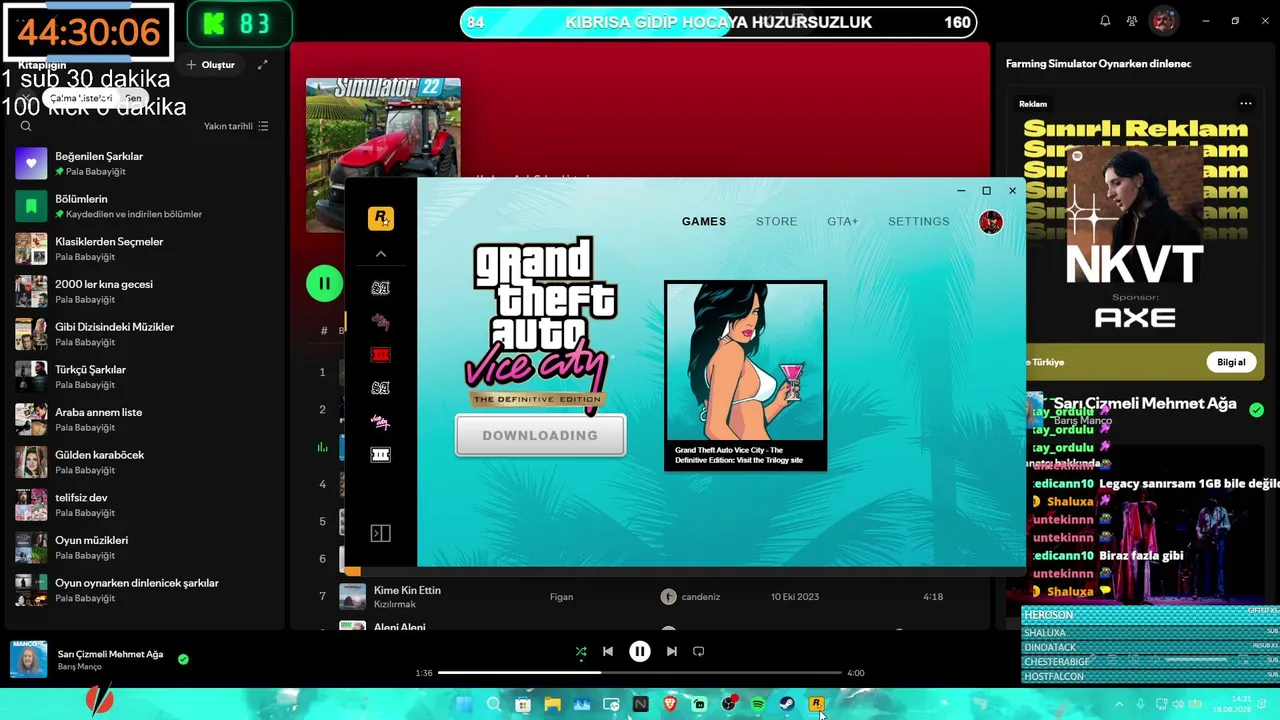Open the SETTINGS tab in Rockstar launcher
1280x720 pixels.
coord(919,221)
